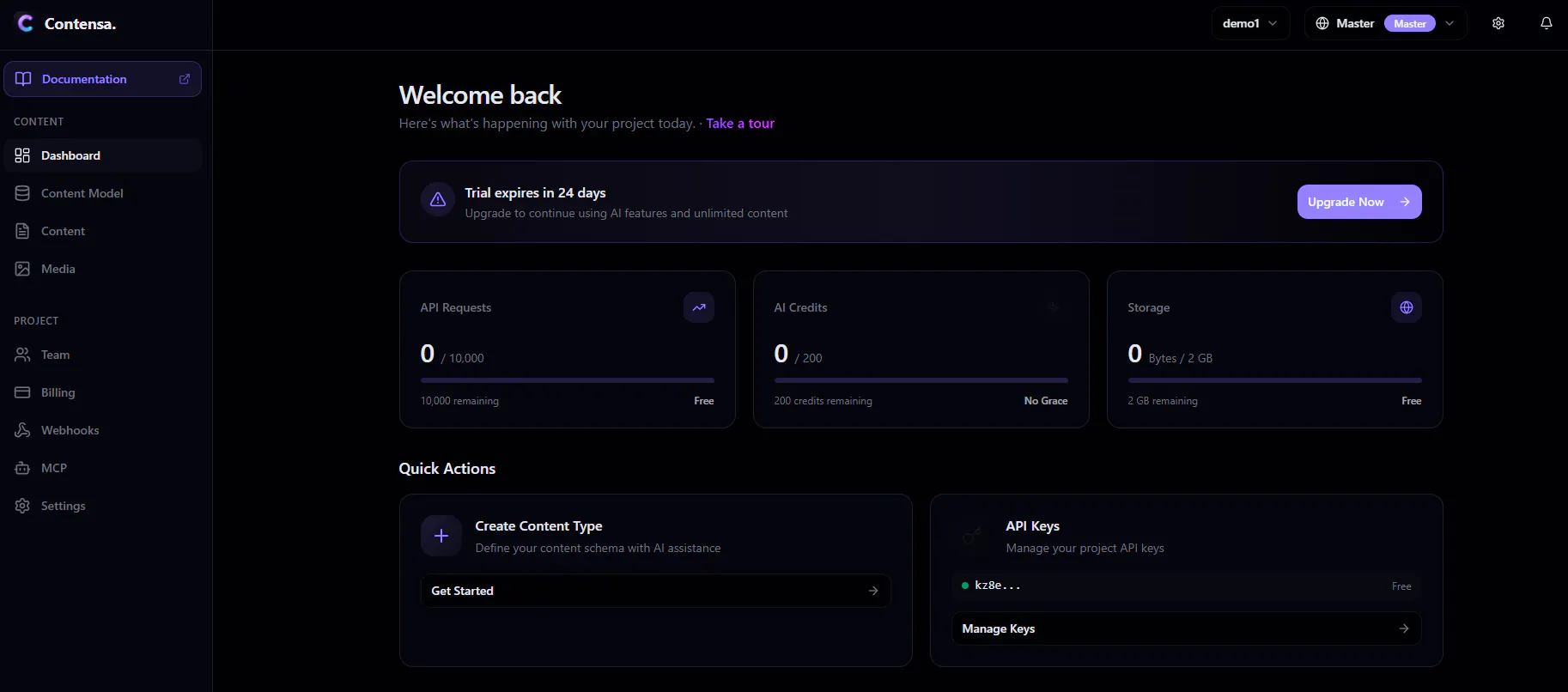Click the API Requests trend icon
This screenshot has height=692, width=1568.
699,307
